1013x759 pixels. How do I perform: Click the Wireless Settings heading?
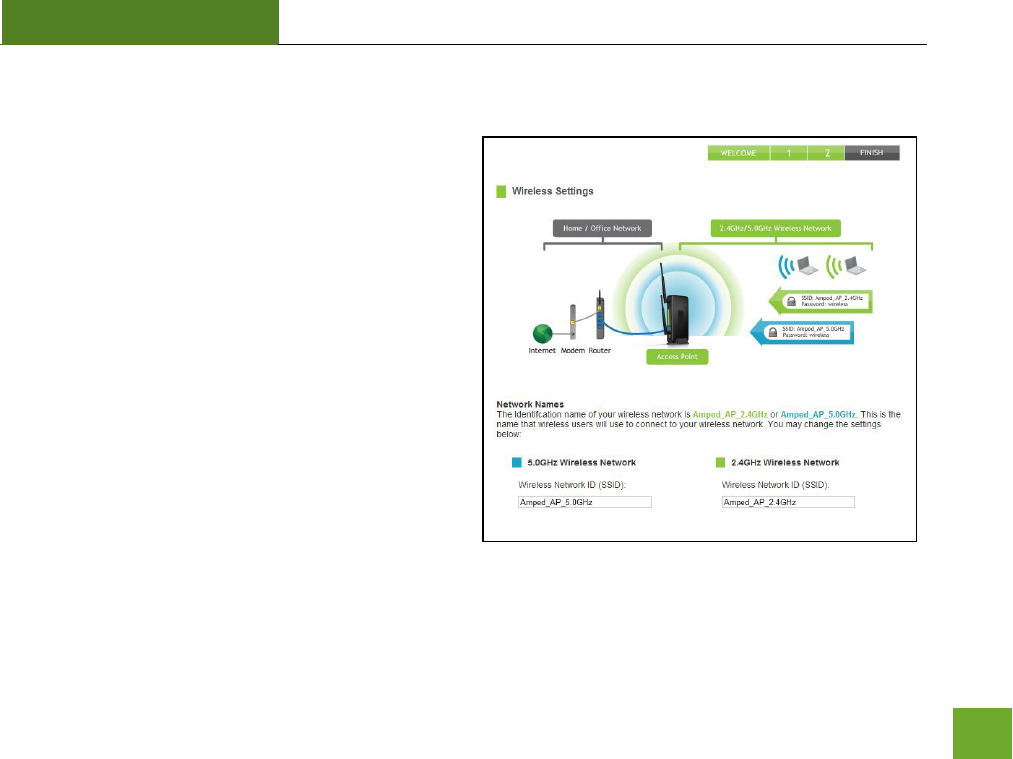click(552, 191)
